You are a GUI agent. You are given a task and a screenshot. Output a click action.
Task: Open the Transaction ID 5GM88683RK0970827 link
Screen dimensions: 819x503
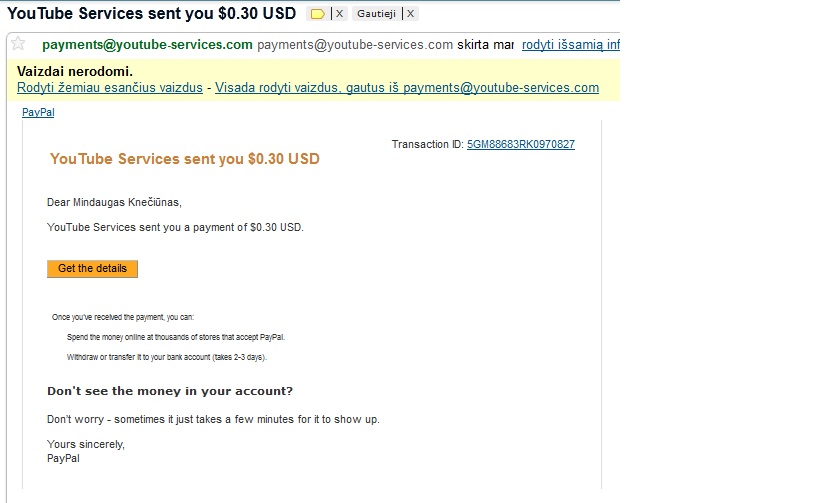click(x=520, y=145)
